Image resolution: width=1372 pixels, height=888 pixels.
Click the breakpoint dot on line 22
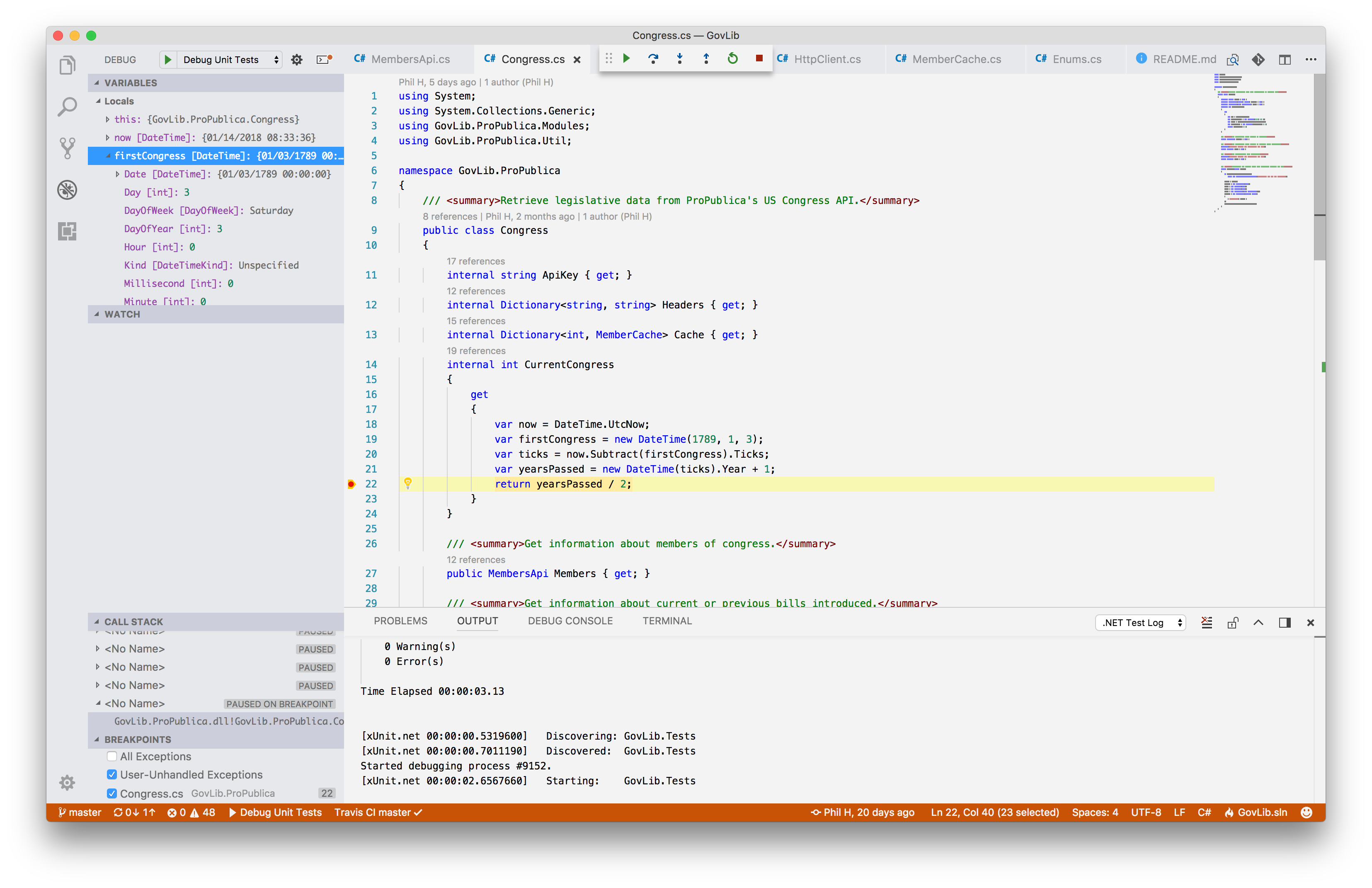point(351,484)
